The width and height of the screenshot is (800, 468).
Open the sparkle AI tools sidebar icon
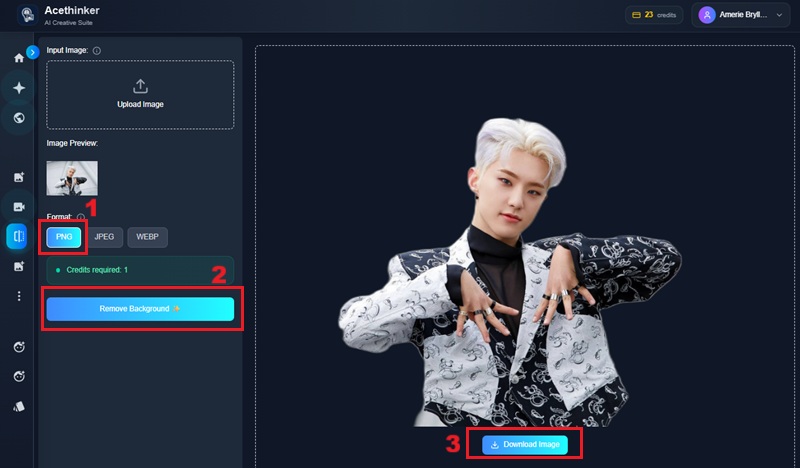(x=19, y=88)
